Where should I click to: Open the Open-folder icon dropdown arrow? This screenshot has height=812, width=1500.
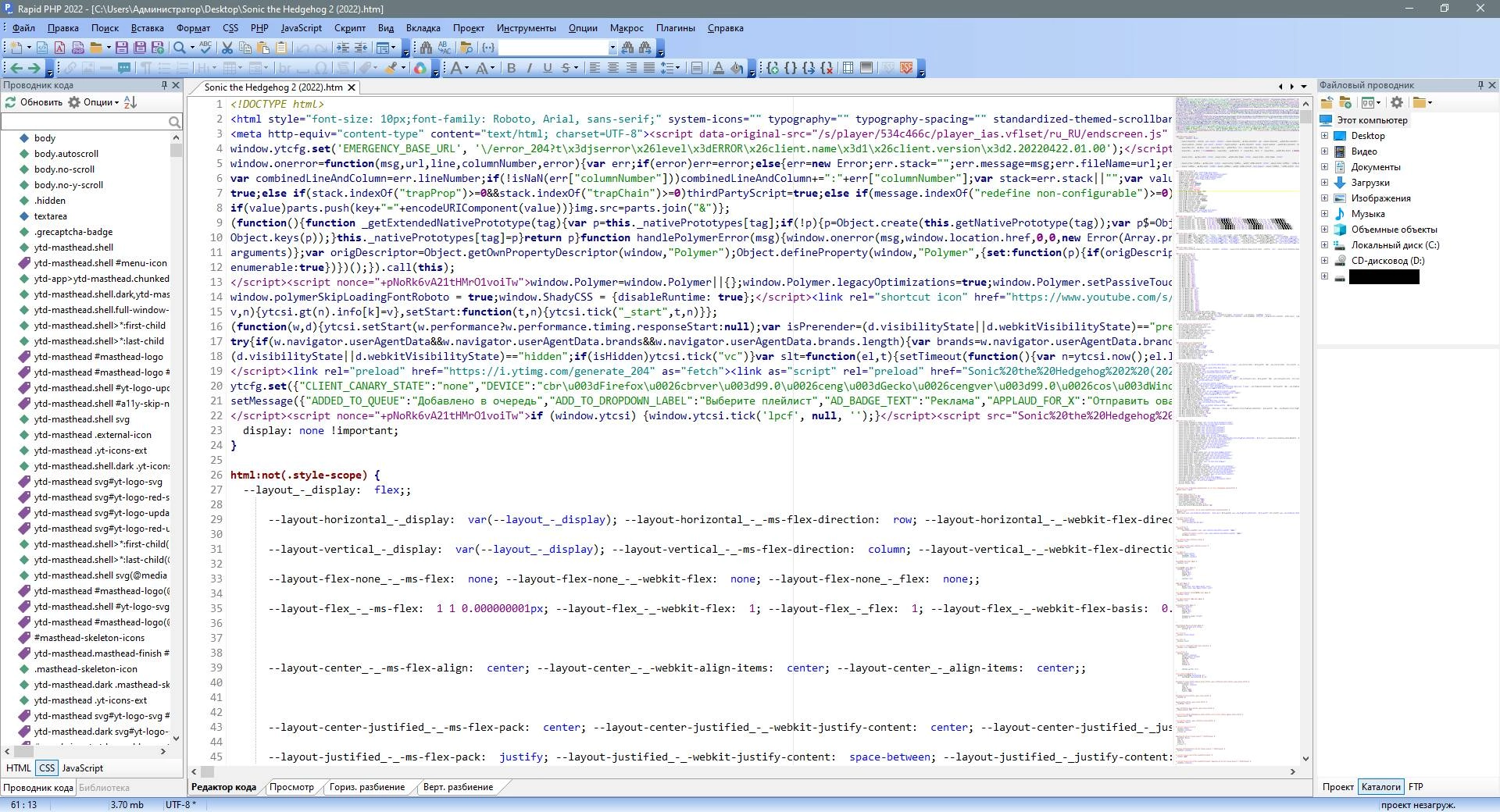pos(109,48)
